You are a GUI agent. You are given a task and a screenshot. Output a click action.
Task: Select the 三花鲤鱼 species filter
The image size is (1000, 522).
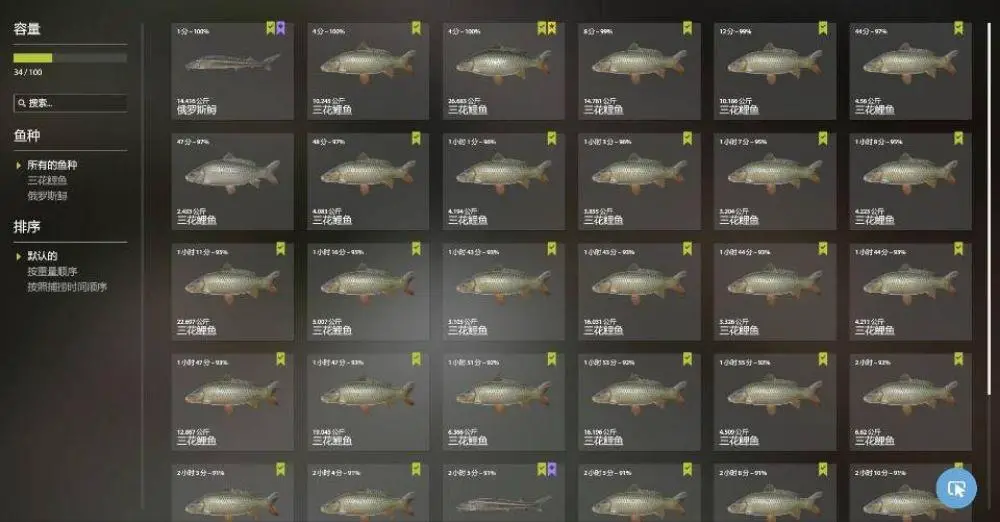47,181
